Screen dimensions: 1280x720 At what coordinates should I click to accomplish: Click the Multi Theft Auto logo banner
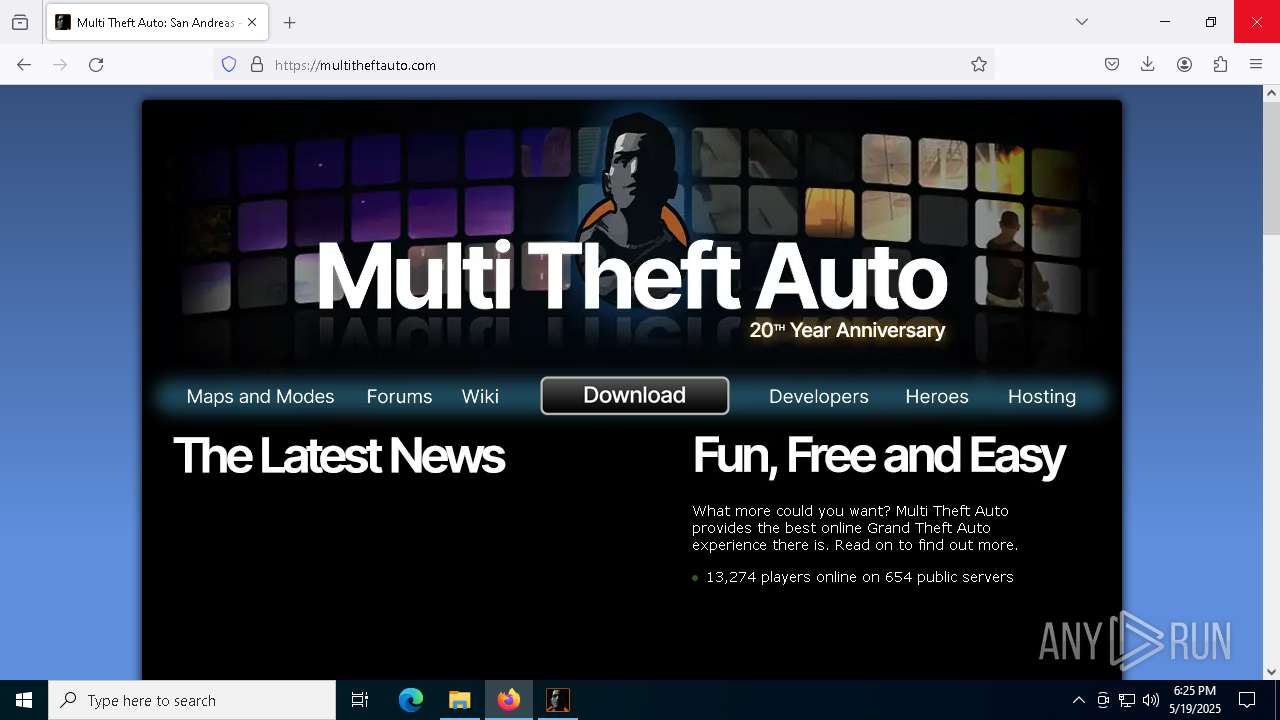pos(632,275)
